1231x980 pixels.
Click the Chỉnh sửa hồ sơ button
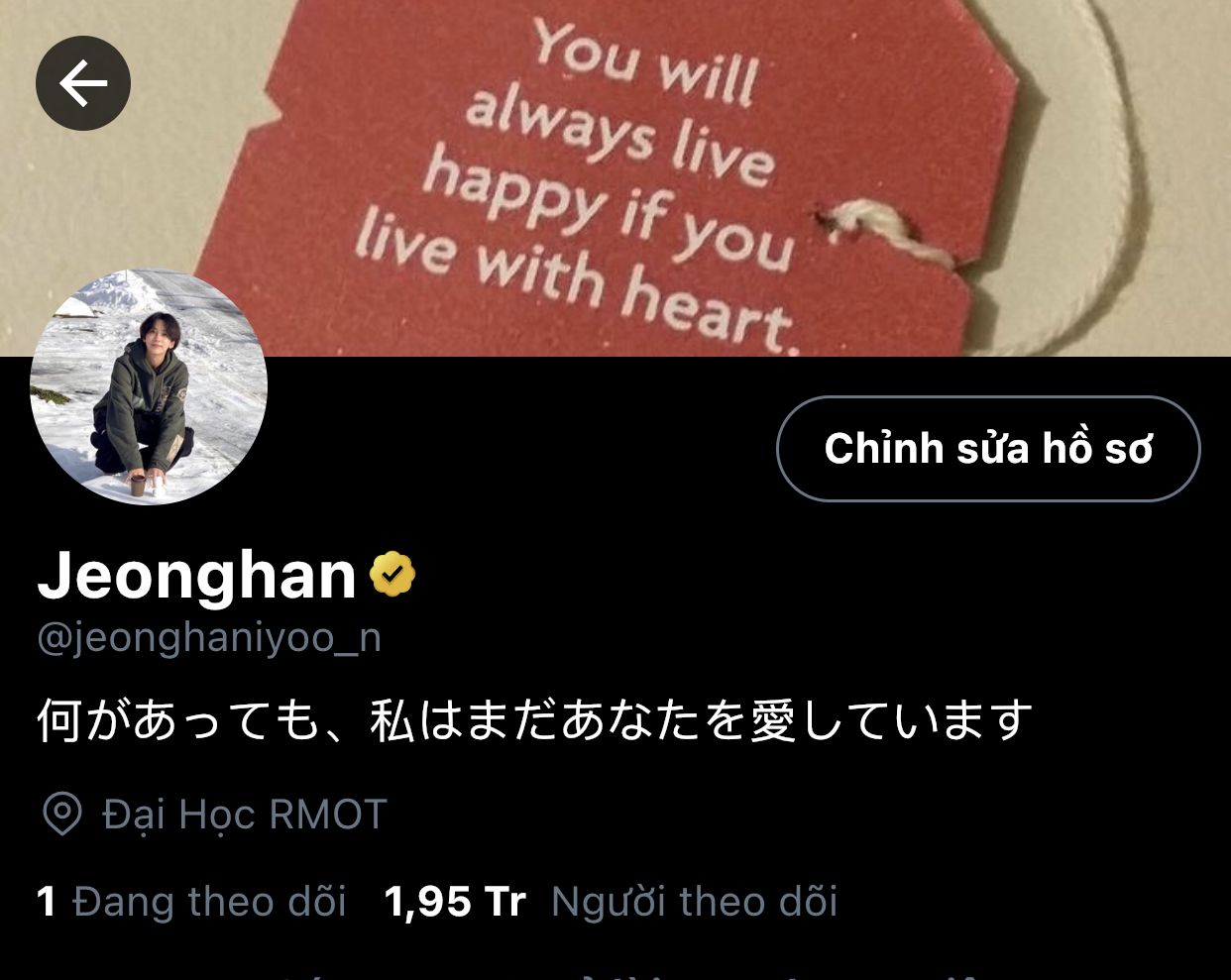[x=988, y=449]
